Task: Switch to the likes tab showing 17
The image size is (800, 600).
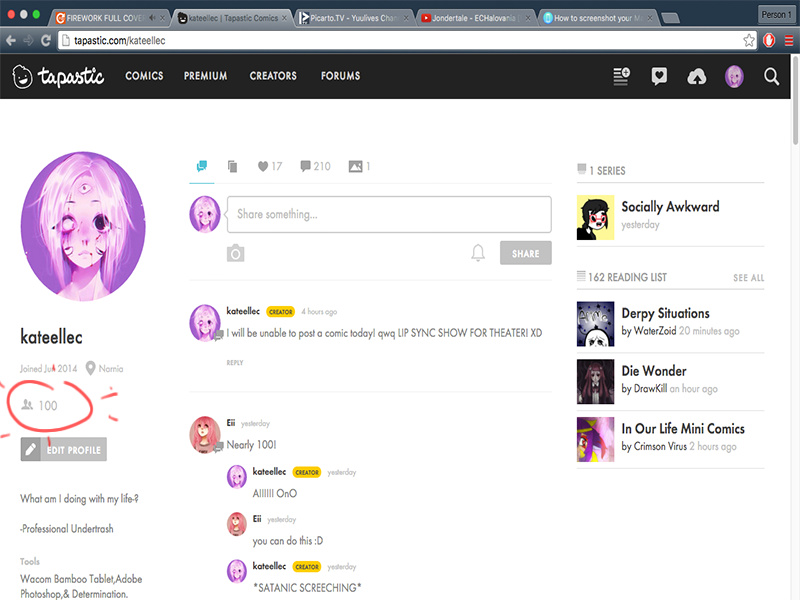Action: [270, 166]
